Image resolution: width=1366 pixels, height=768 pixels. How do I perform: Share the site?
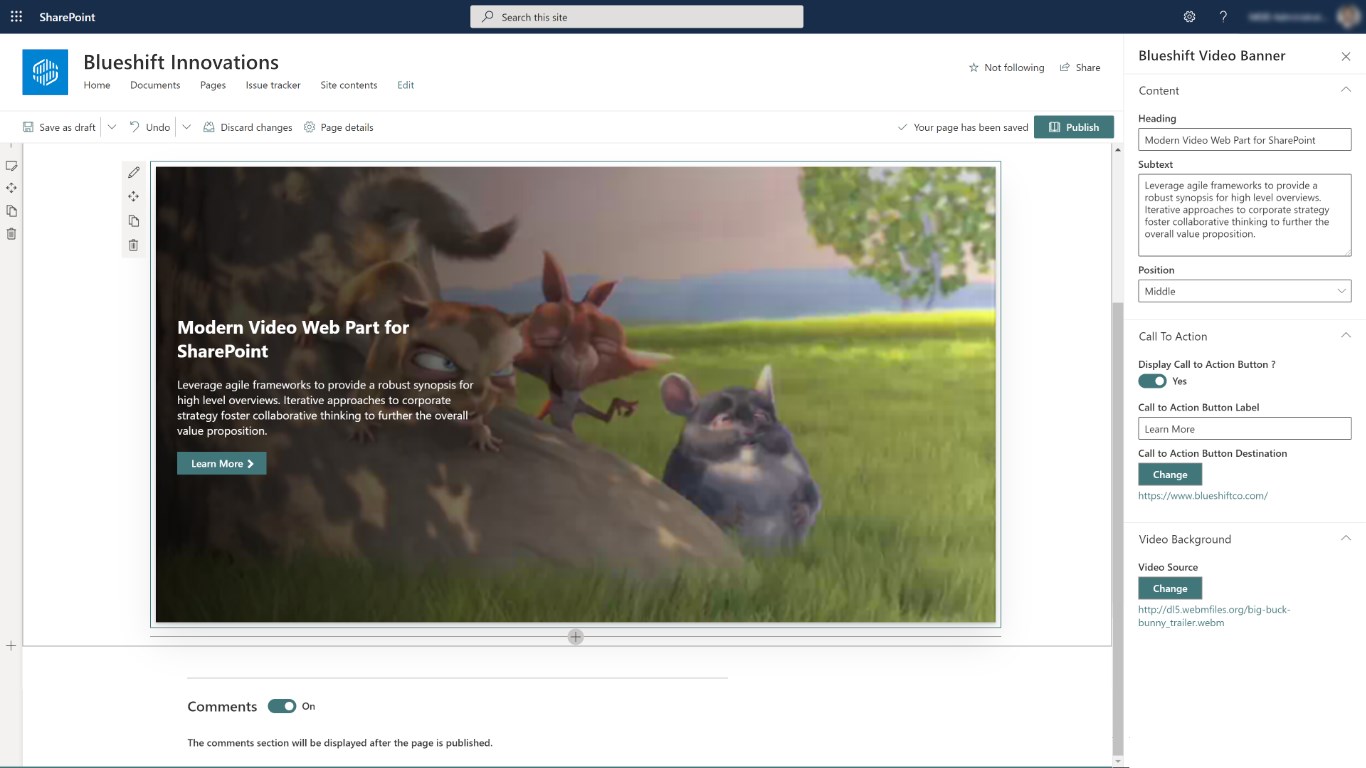pos(1080,68)
